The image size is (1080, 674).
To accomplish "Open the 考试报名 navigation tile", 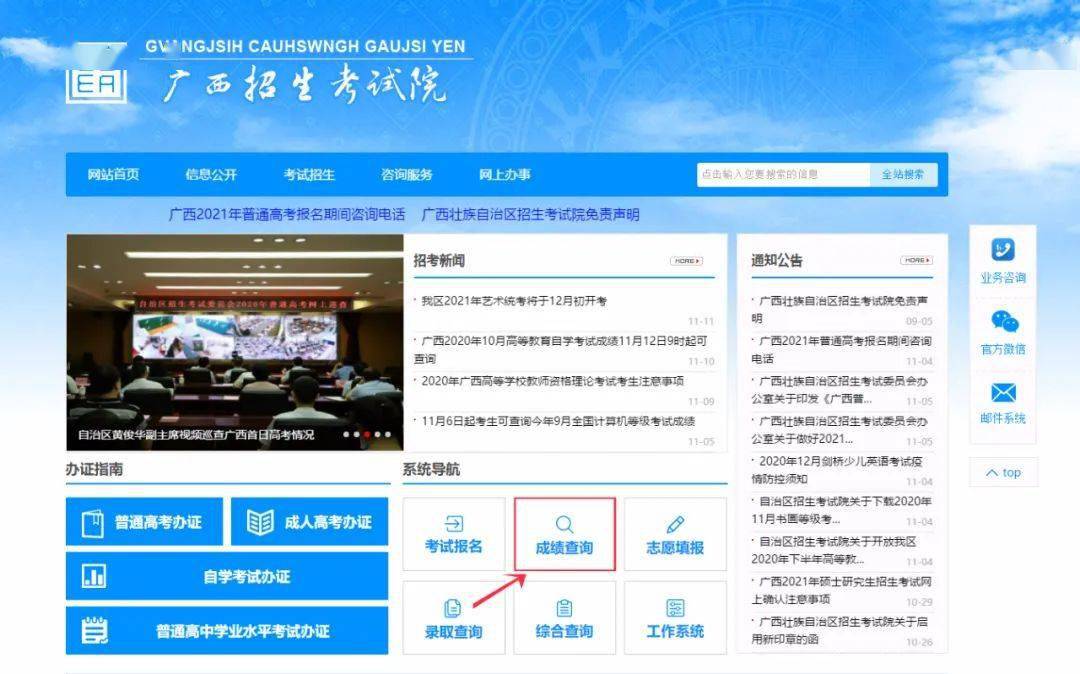I will [x=453, y=535].
